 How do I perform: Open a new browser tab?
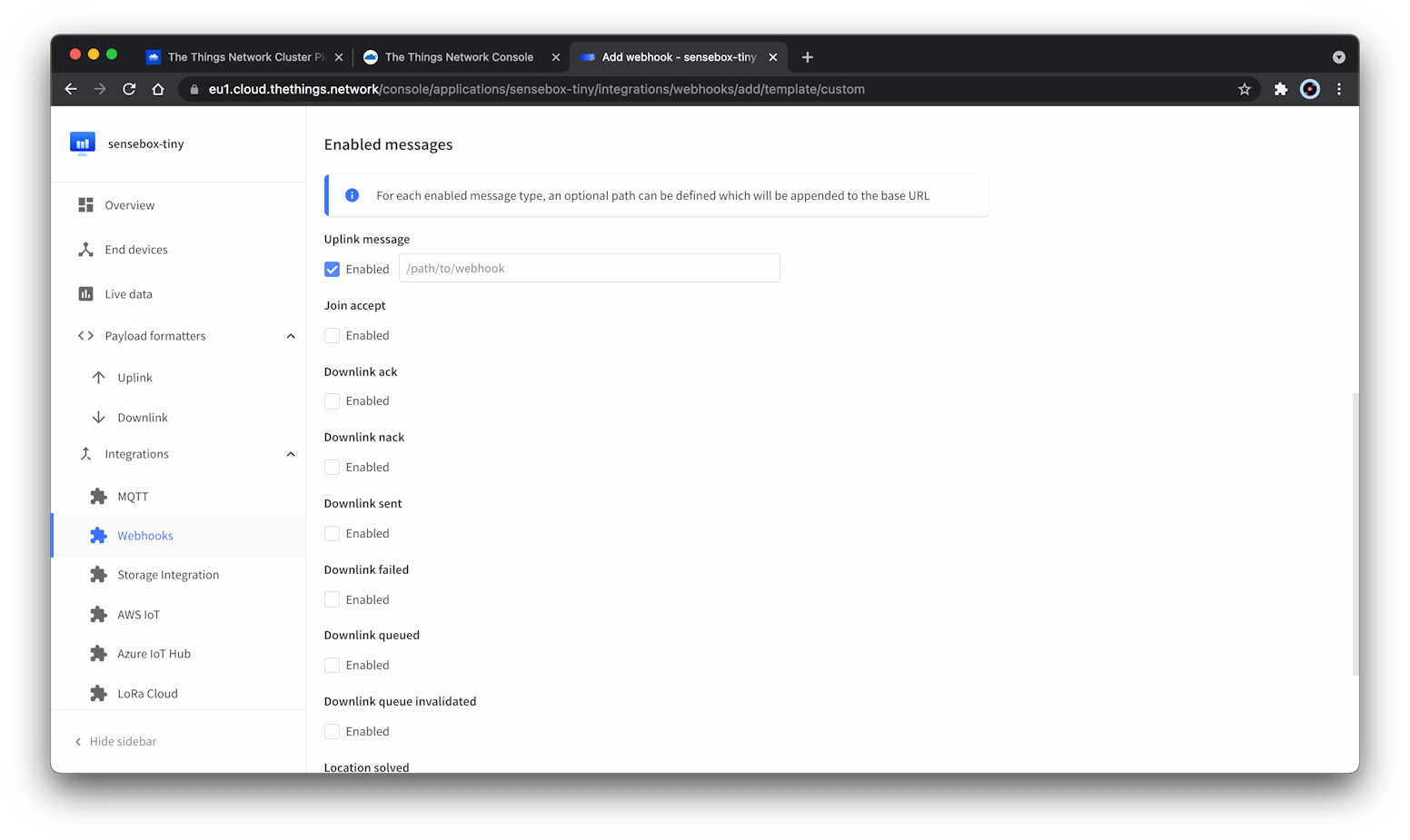[x=808, y=57]
